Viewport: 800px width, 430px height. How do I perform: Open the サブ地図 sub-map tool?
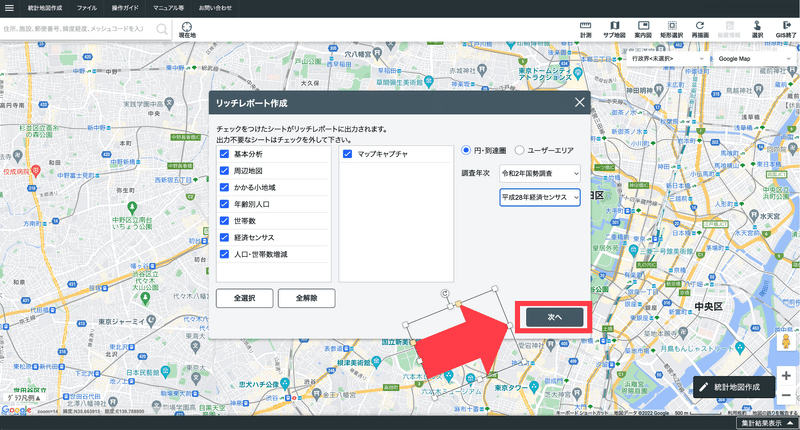click(614, 30)
